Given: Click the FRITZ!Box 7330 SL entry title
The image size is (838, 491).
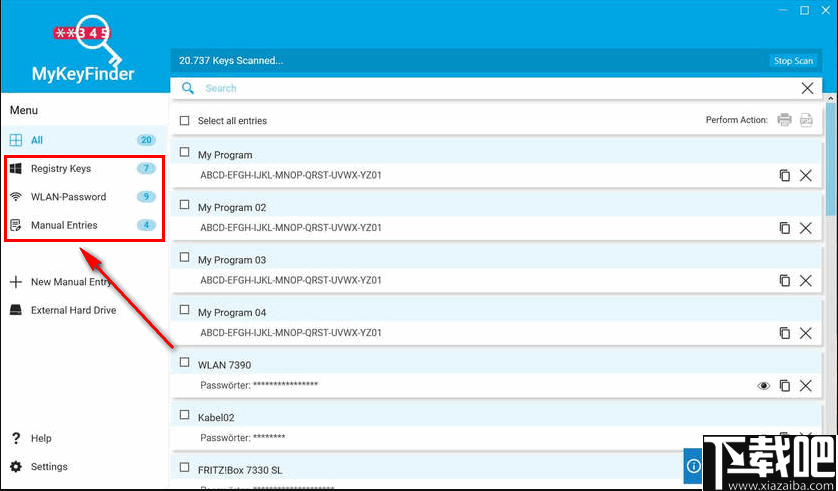Looking at the screenshot, I should click(240, 470).
